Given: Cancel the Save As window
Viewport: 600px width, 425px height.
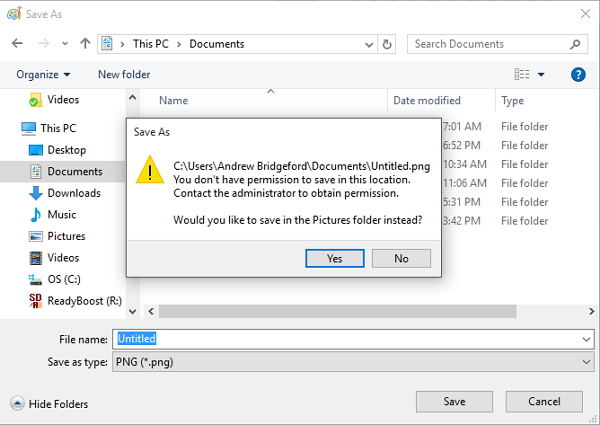Looking at the screenshot, I should click(x=544, y=401).
